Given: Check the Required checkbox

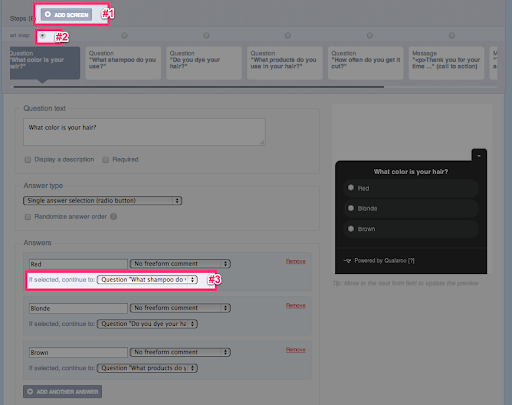Looking at the screenshot, I should click(106, 160).
